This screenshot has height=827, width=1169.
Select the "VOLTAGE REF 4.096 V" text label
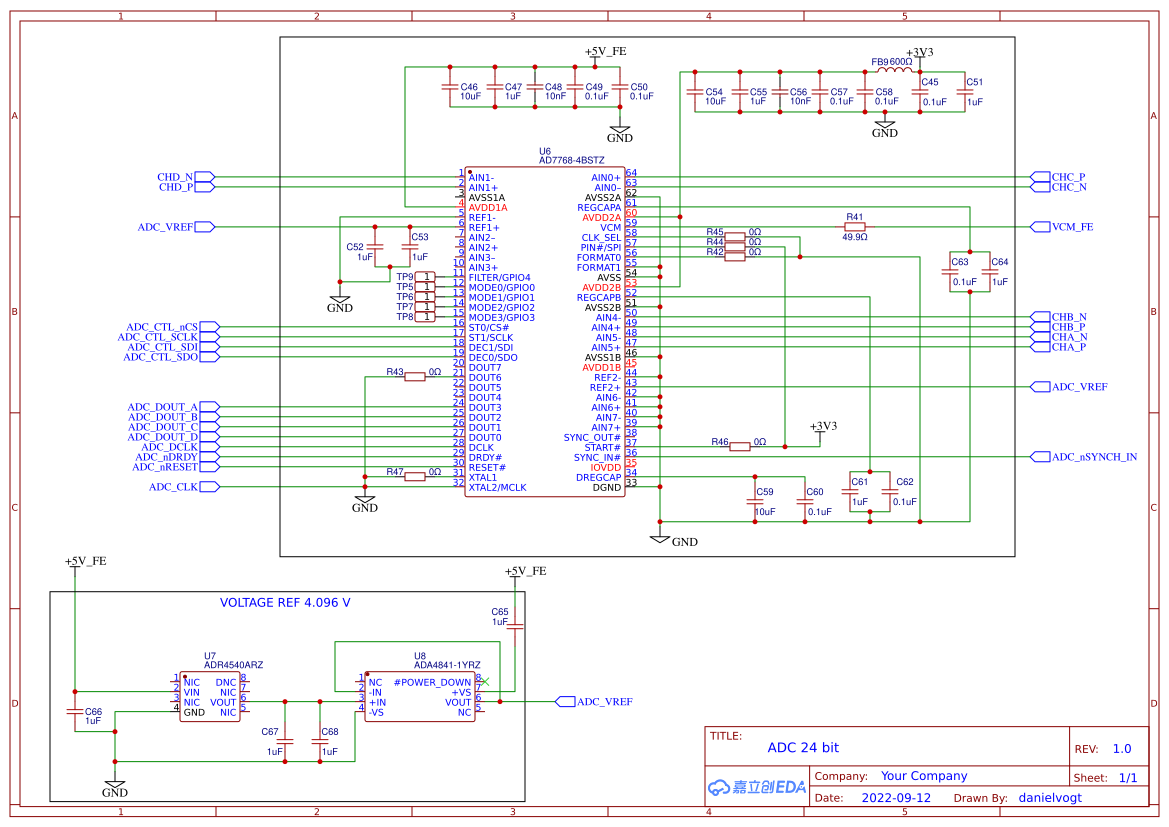click(x=285, y=603)
